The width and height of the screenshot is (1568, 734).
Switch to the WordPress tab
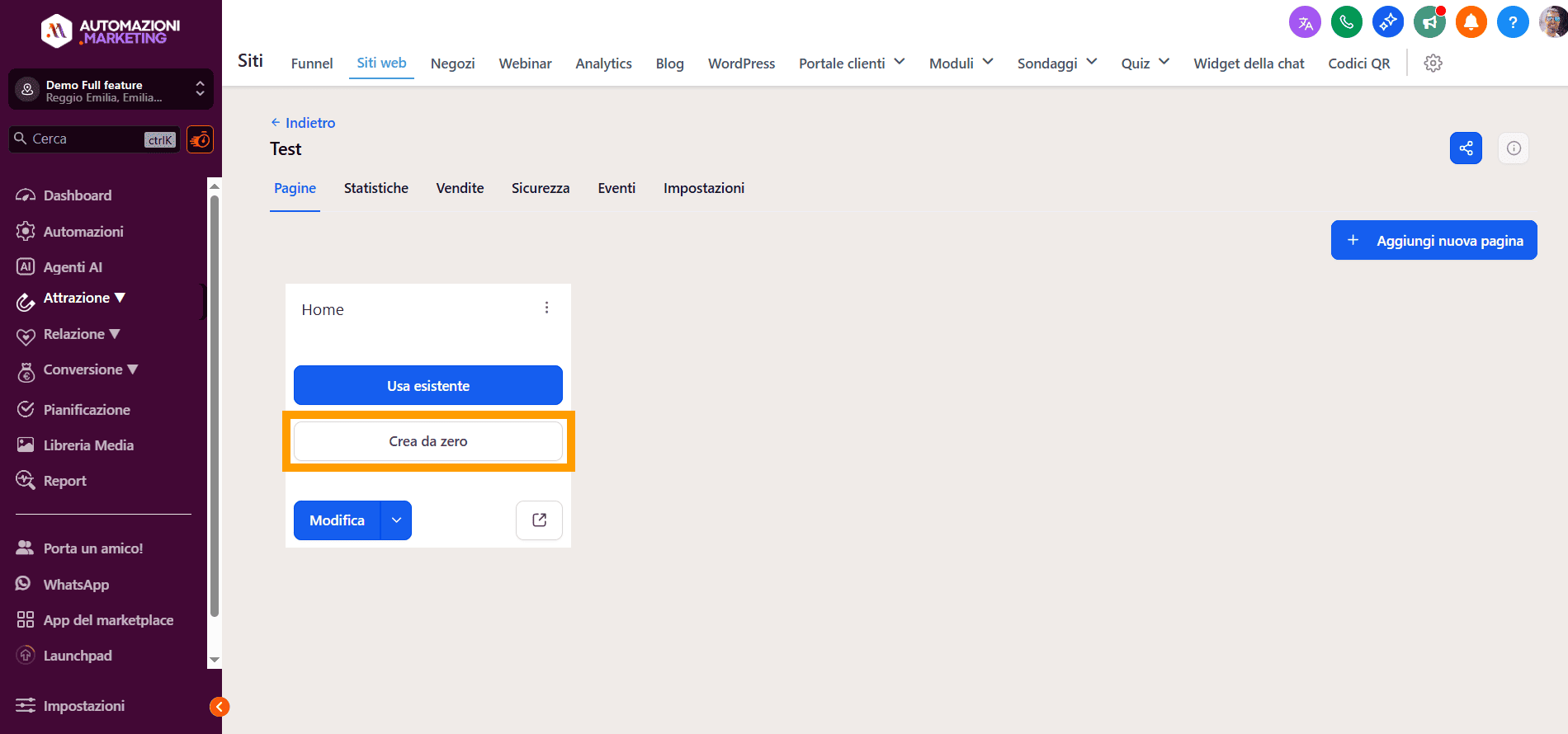coord(742,64)
